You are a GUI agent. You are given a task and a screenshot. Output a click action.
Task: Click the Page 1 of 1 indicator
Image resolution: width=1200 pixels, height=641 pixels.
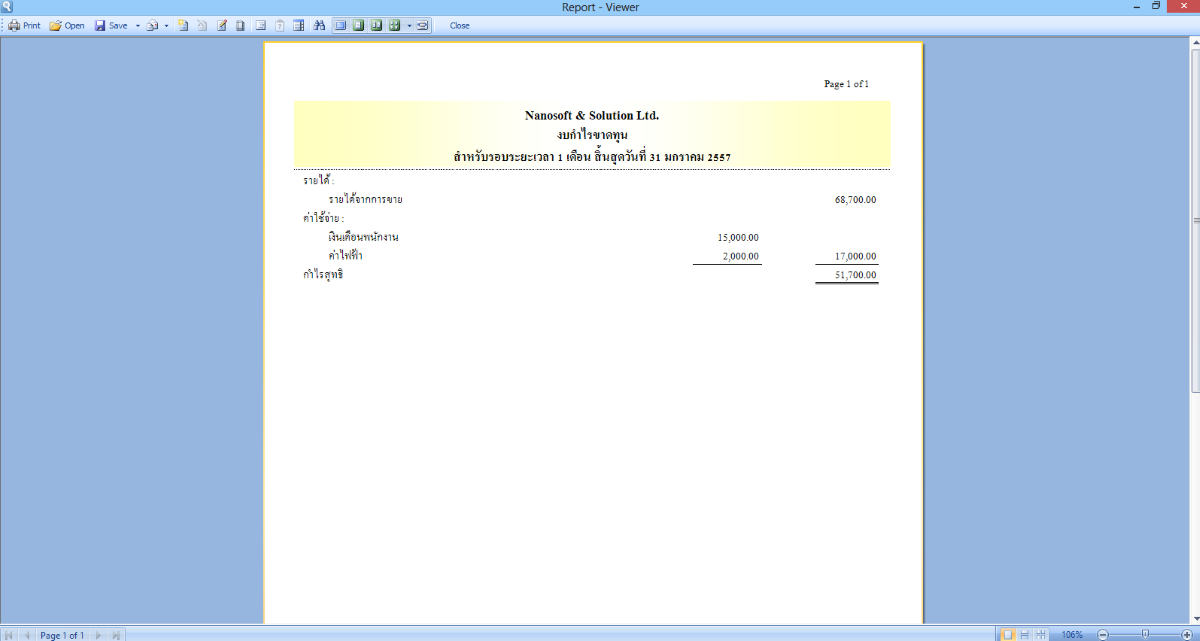pos(62,635)
